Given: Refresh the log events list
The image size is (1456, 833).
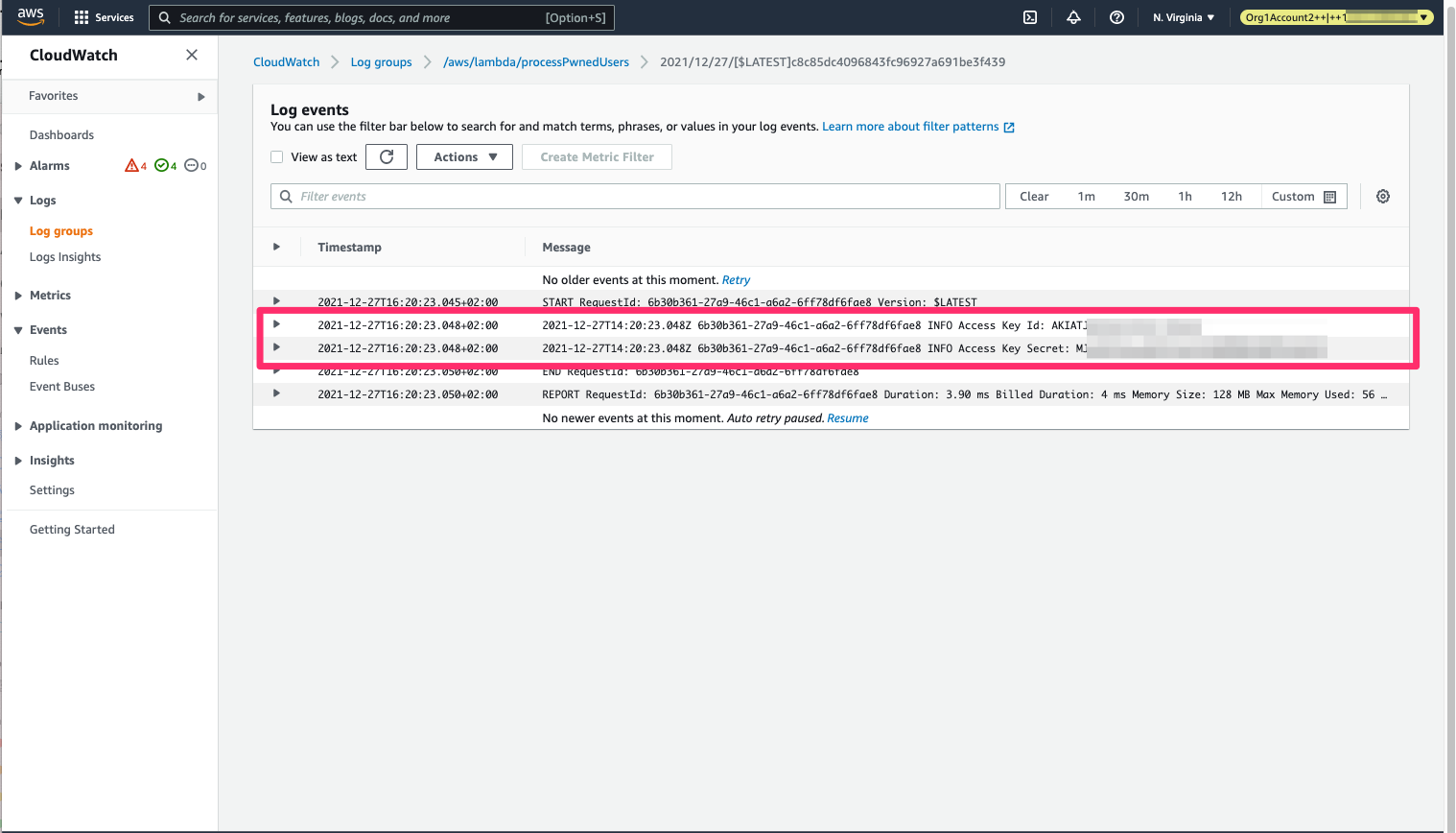Looking at the screenshot, I should pyautogui.click(x=387, y=156).
